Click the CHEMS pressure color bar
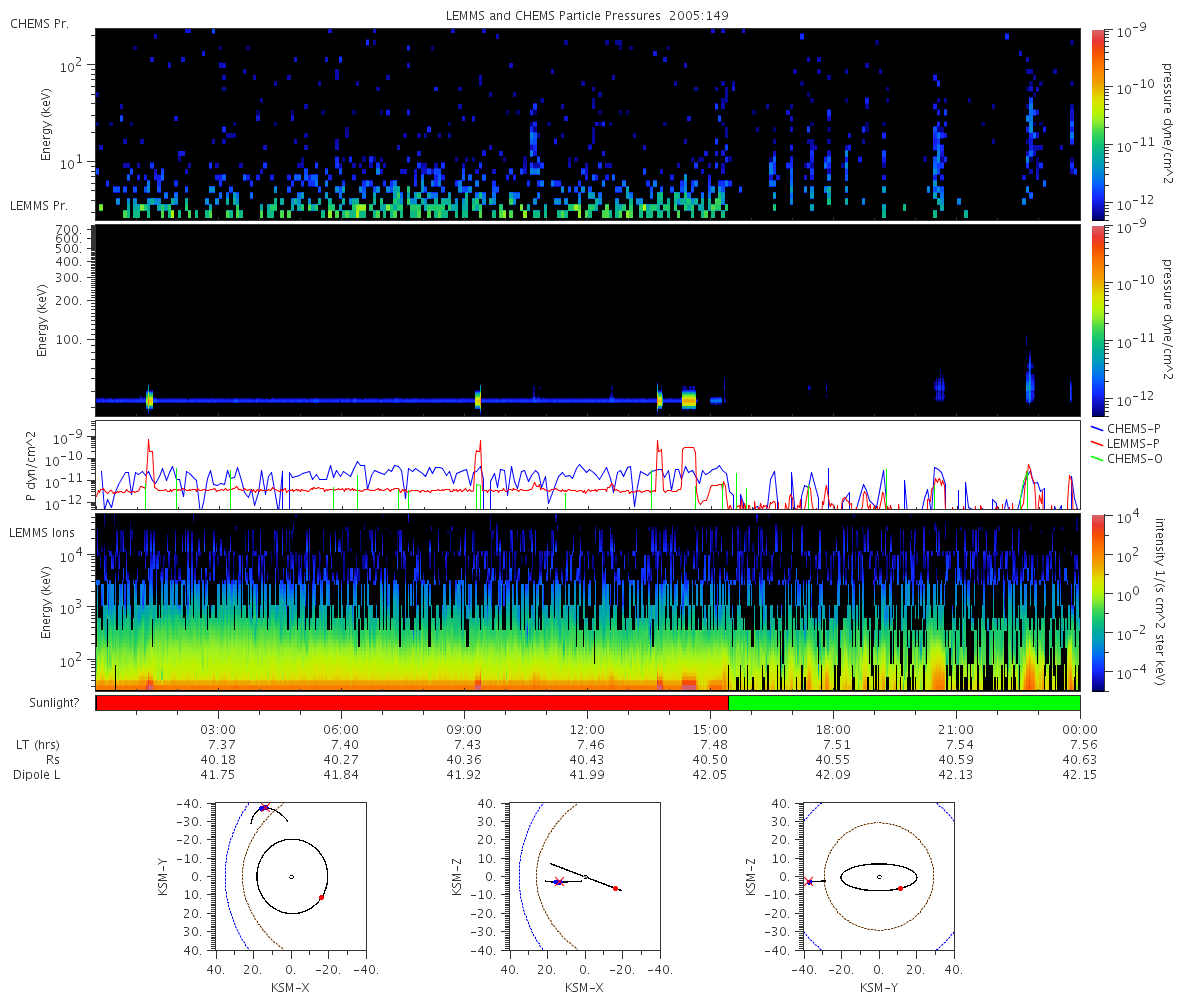 pos(1098,124)
